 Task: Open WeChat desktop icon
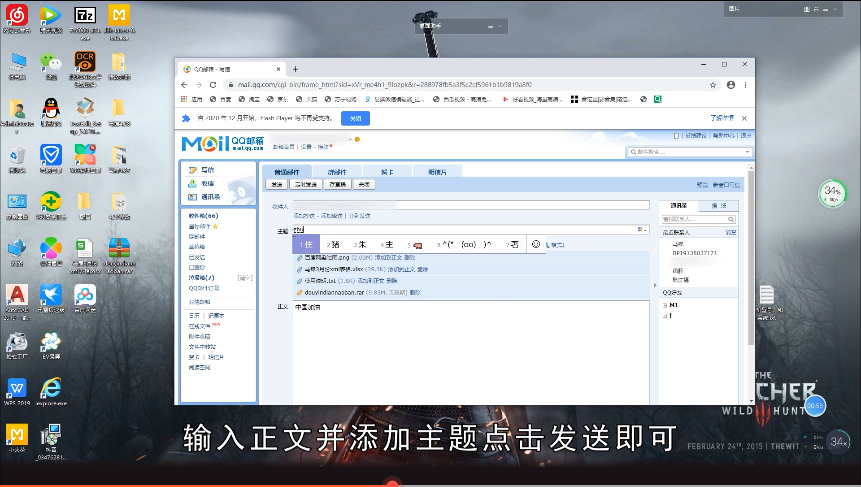click(x=51, y=62)
